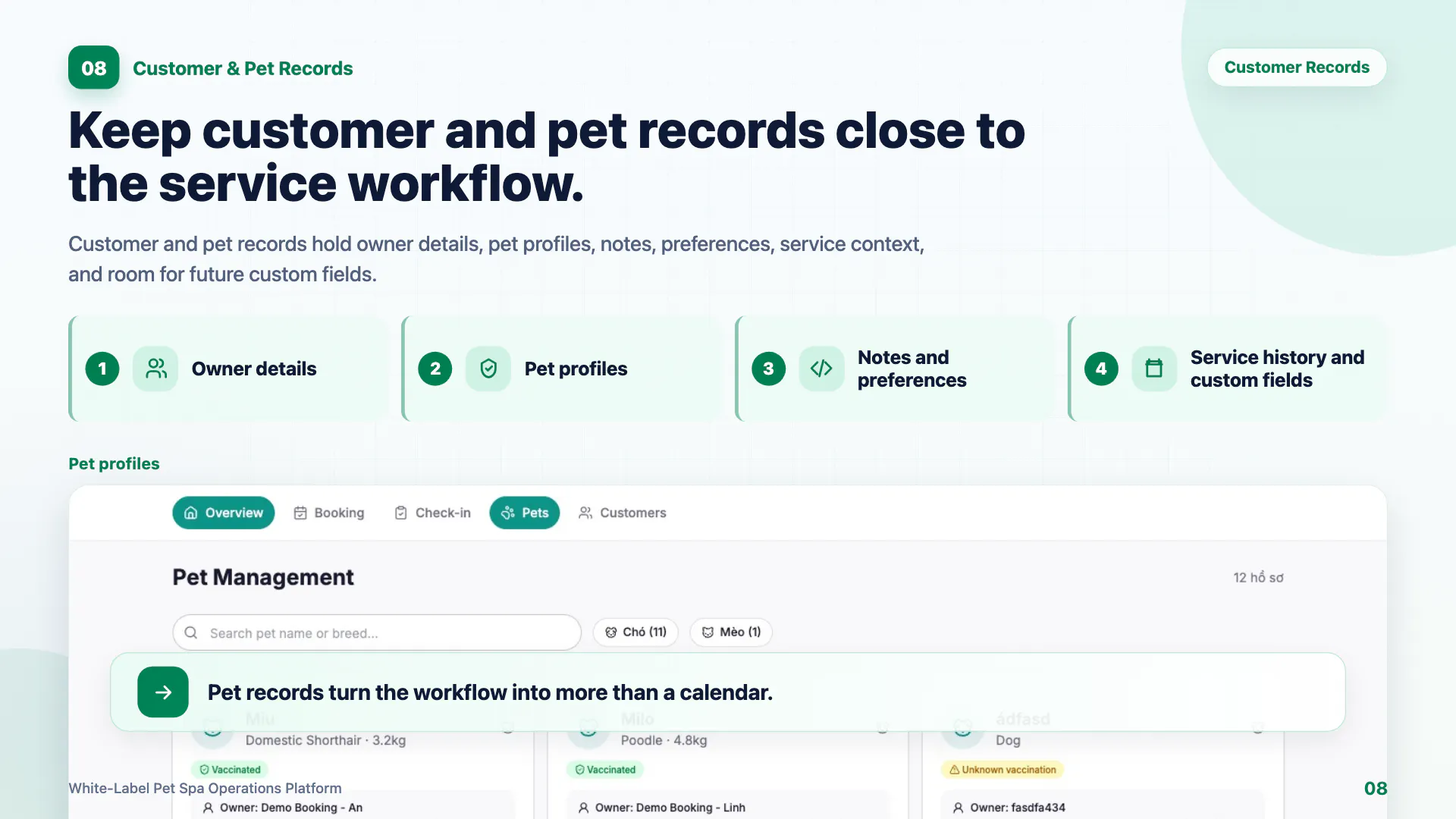Click the Vaccinated badge on the Poodle card
The width and height of the screenshot is (1456, 819).
605,770
